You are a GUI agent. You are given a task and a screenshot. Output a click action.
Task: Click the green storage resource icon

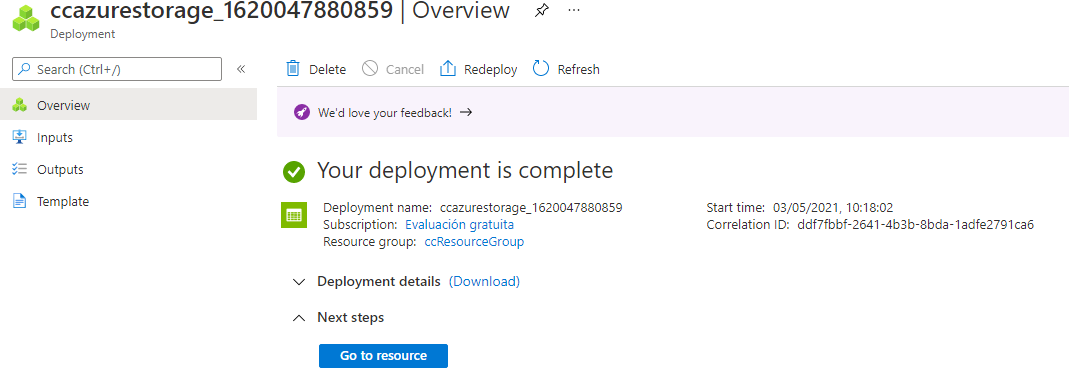tap(294, 215)
